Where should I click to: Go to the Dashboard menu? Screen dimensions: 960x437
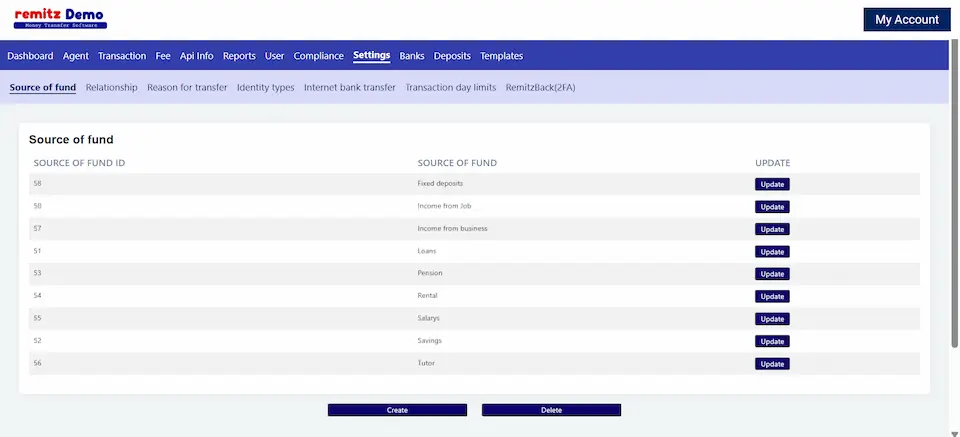pos(30,56)
